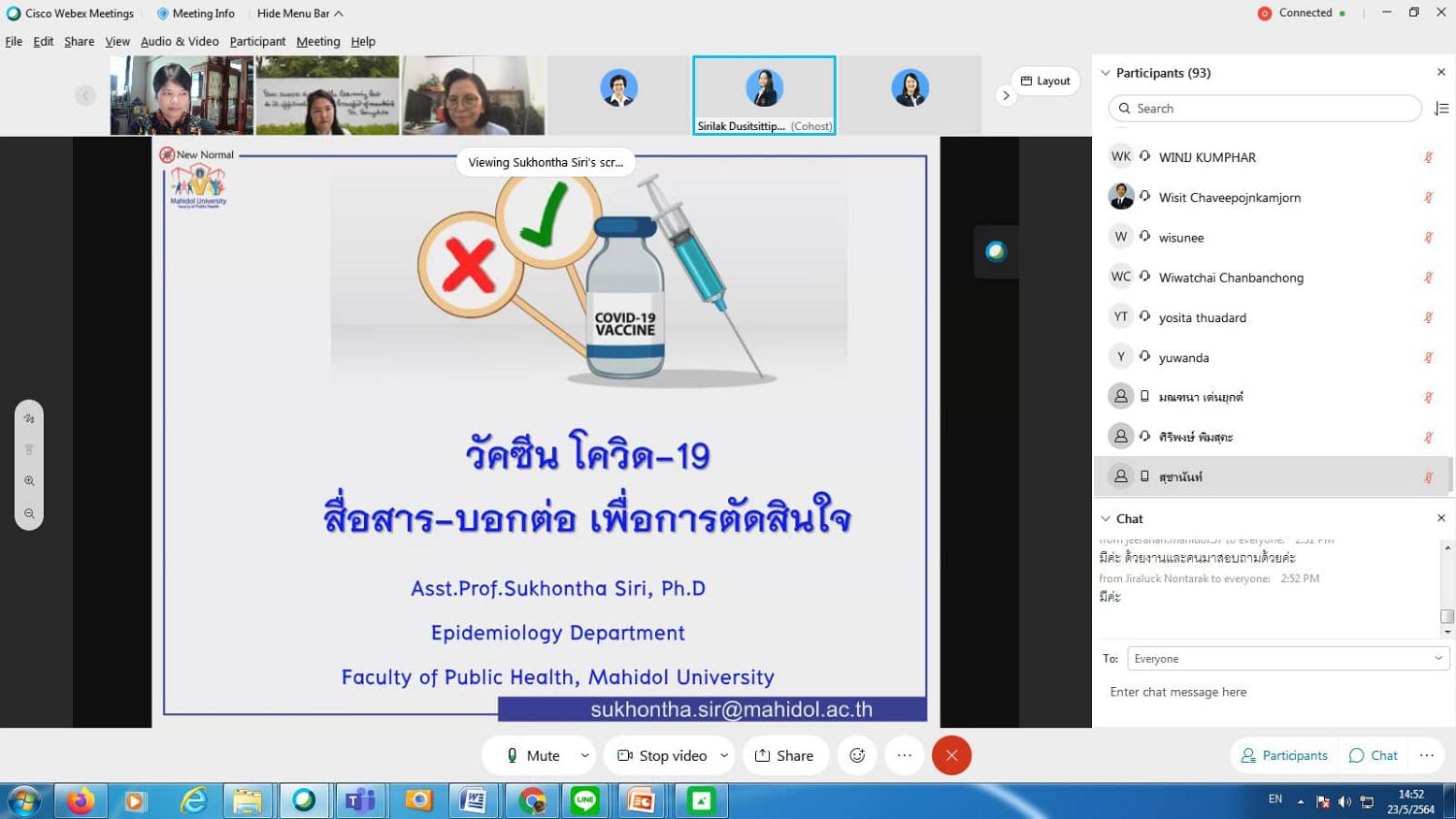Click volume speaker icon in system tray

(x=1344, y=802)
